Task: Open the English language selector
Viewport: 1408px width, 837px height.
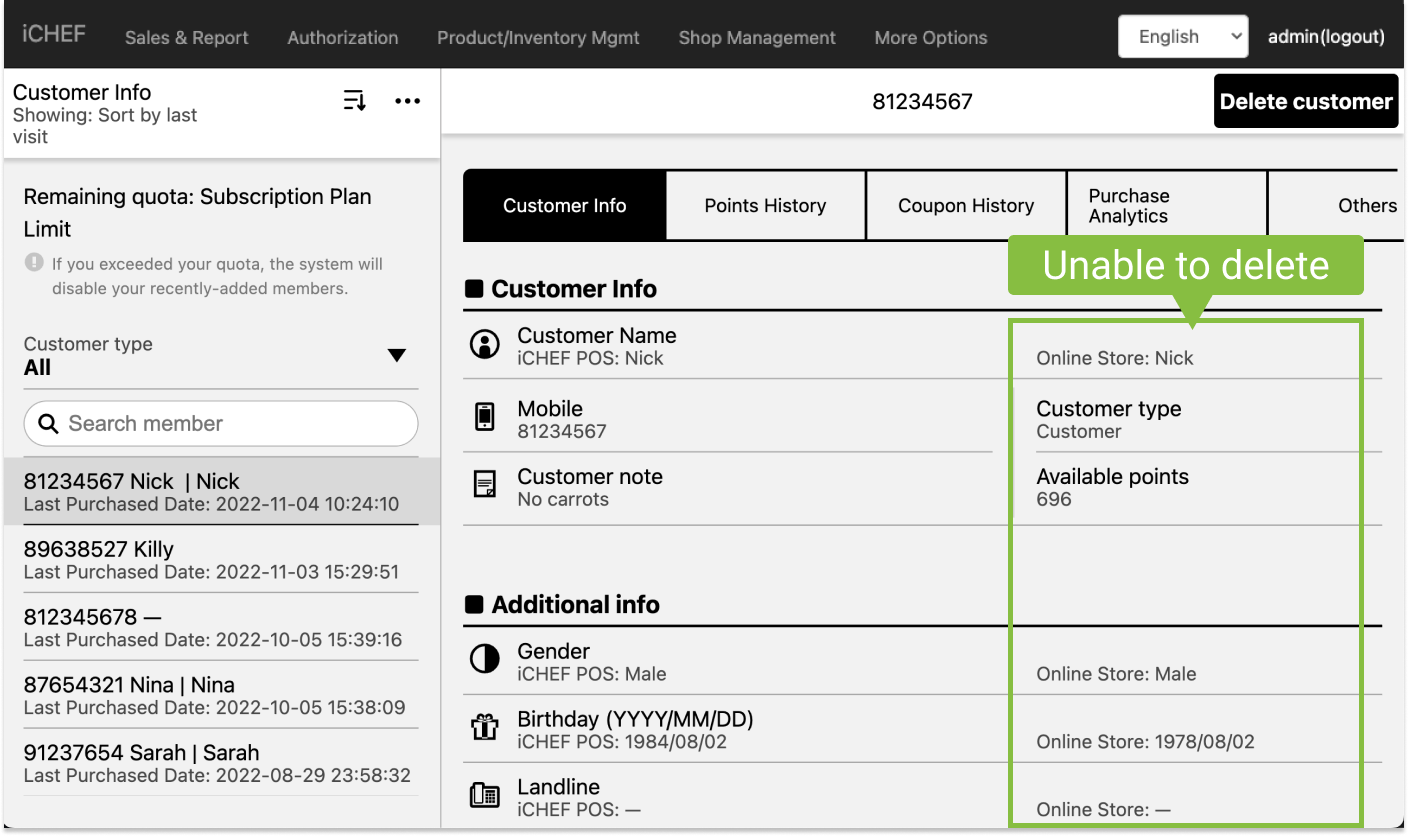Action: [x=1182, y=37]
